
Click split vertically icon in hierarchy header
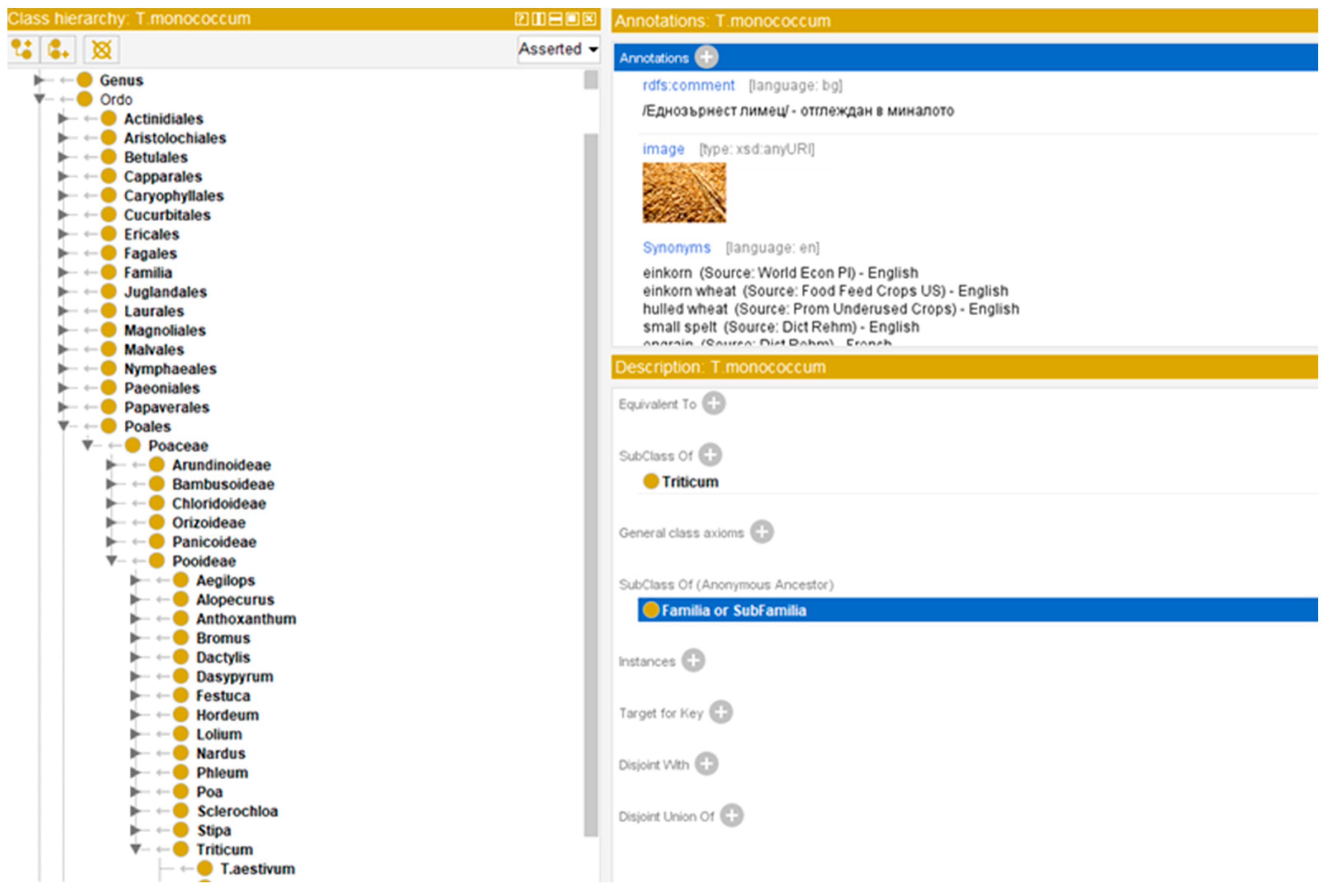point(538,19)
